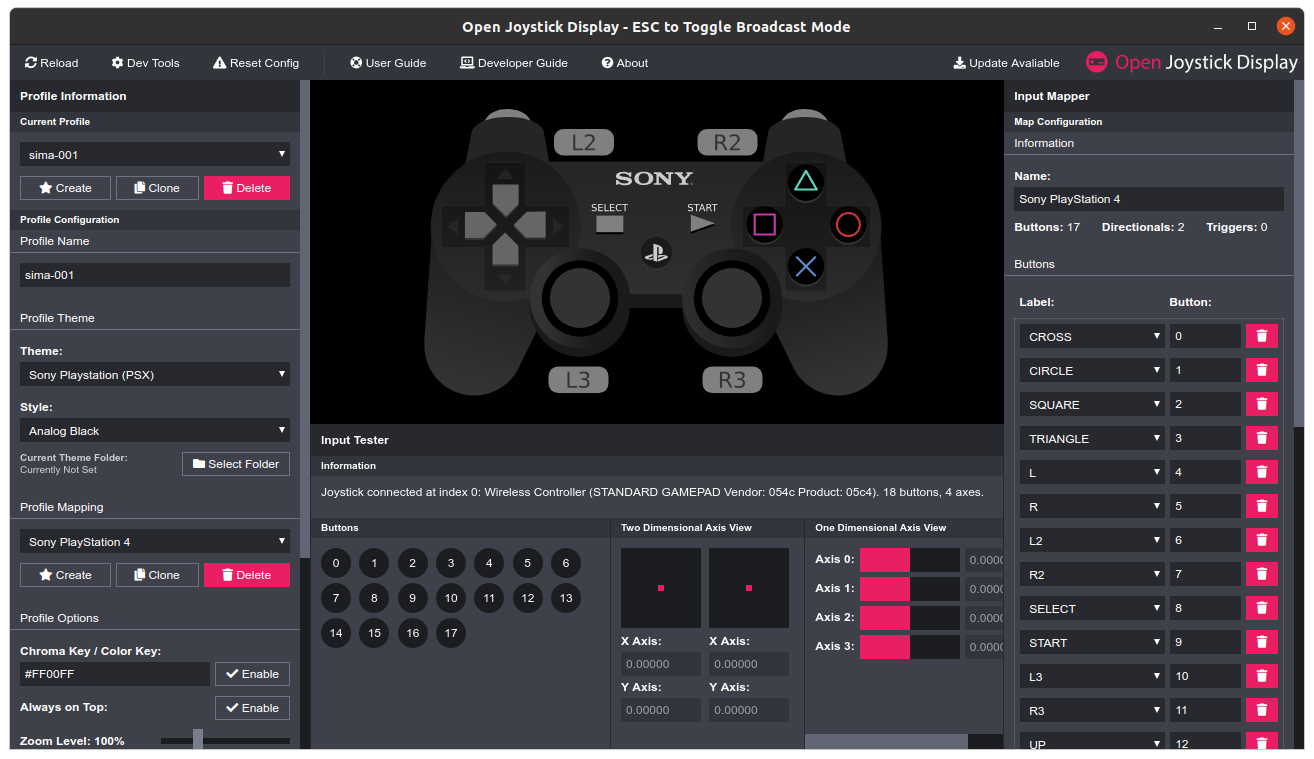Adjust the Zoom Level slider handle
The height and width of the screenshot is (759, 1314).
pyautogui.click(x=198, y=740)
